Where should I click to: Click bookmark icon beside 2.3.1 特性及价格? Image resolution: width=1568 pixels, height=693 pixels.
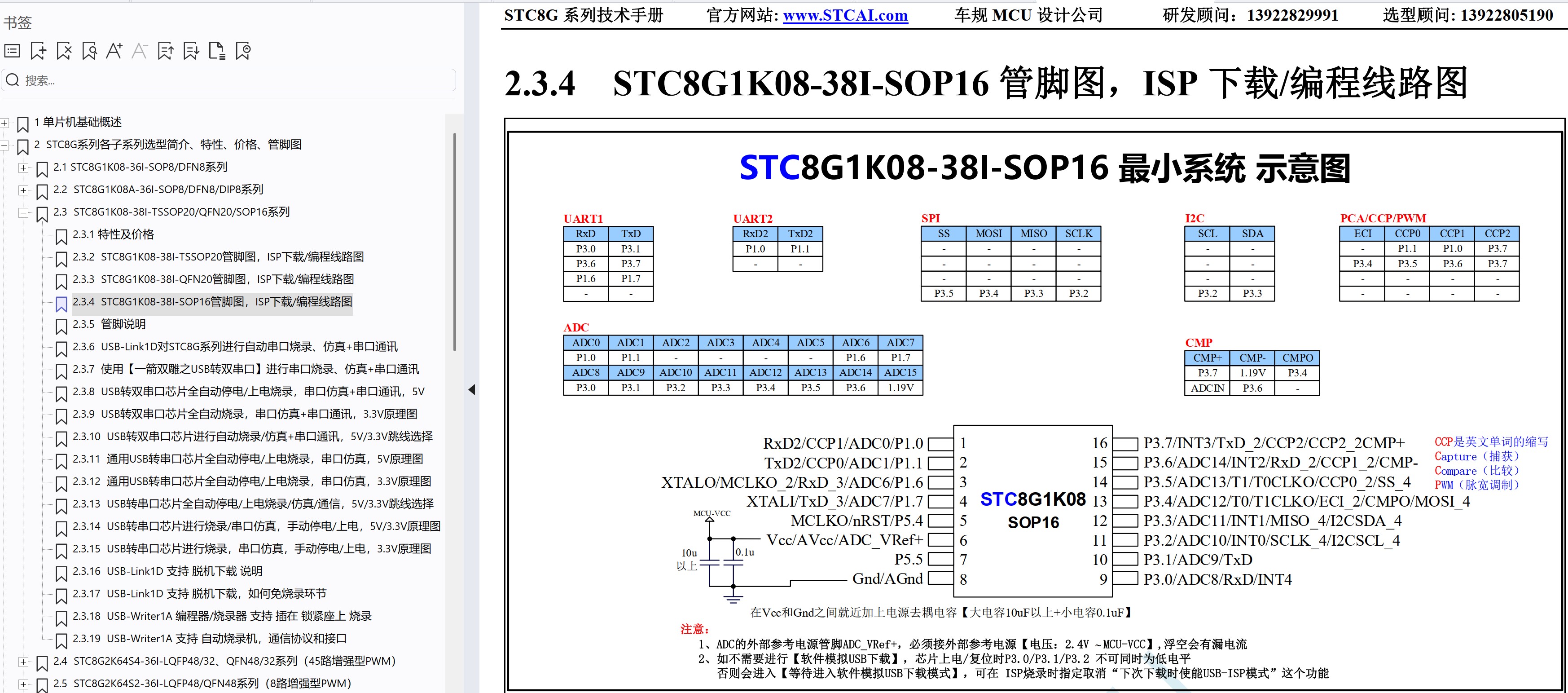(x=61, y=236)
